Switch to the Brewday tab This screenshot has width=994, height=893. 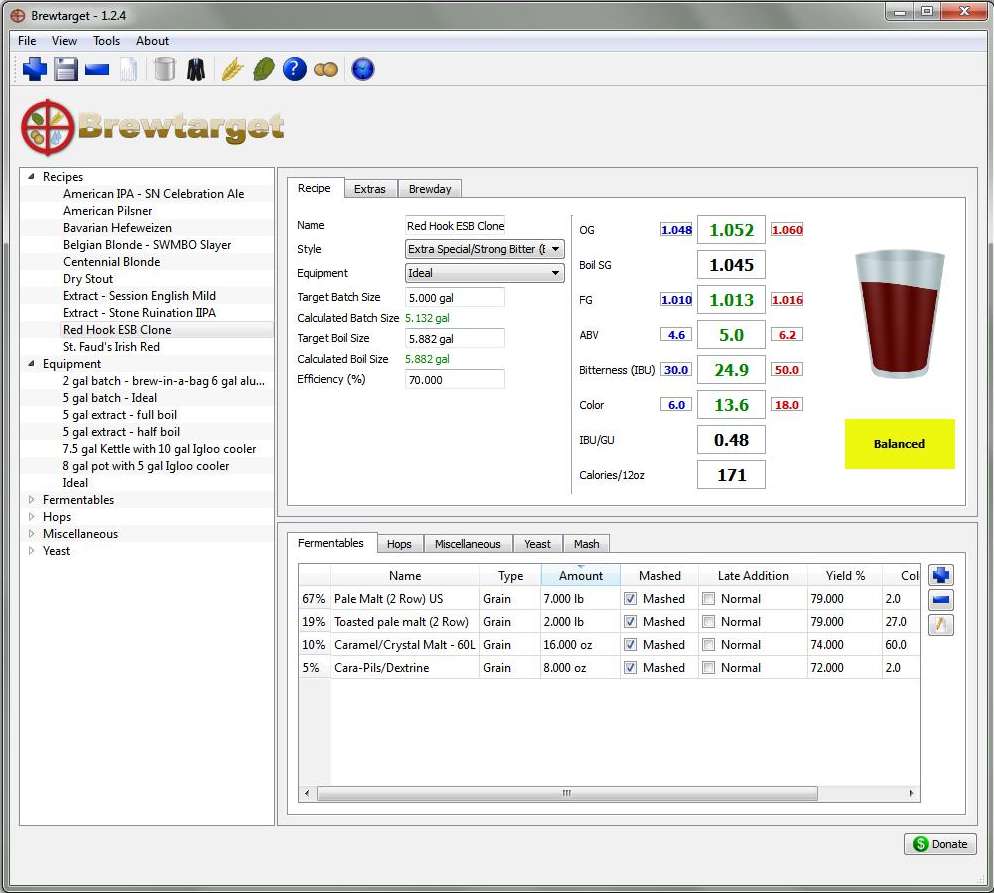[x=429, y=189]
